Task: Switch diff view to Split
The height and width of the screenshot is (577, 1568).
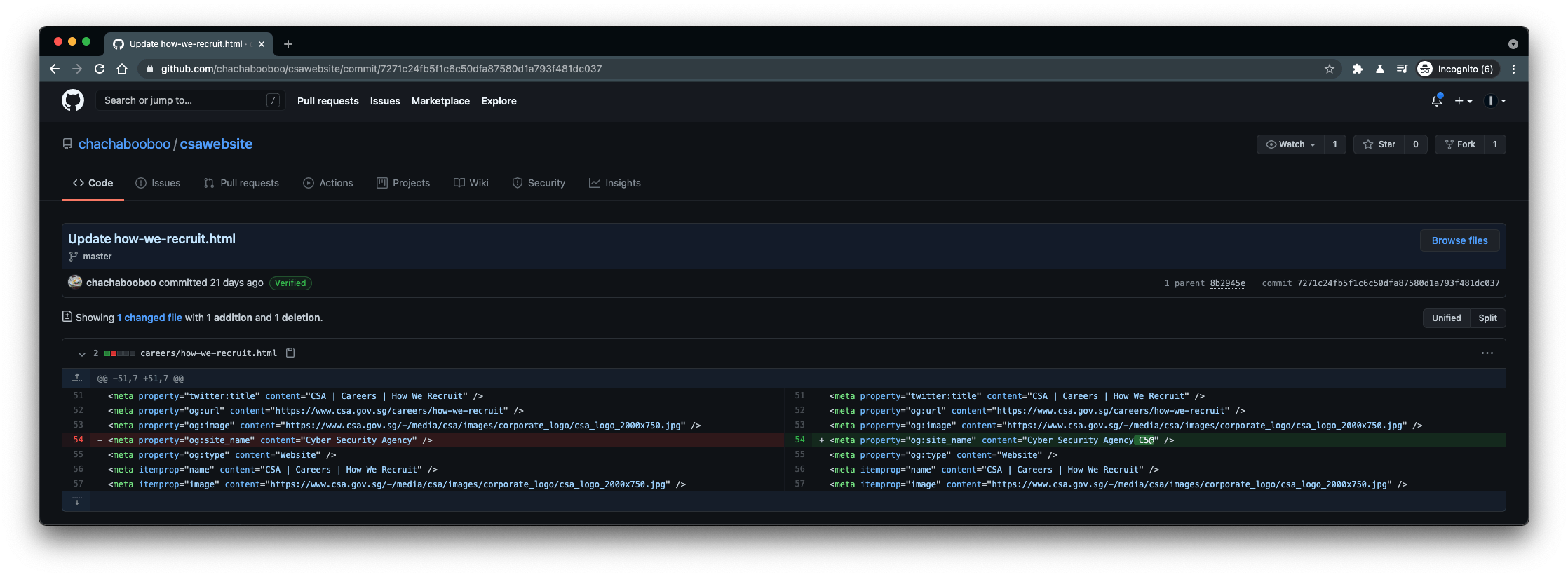Action: pos(1487,318)
